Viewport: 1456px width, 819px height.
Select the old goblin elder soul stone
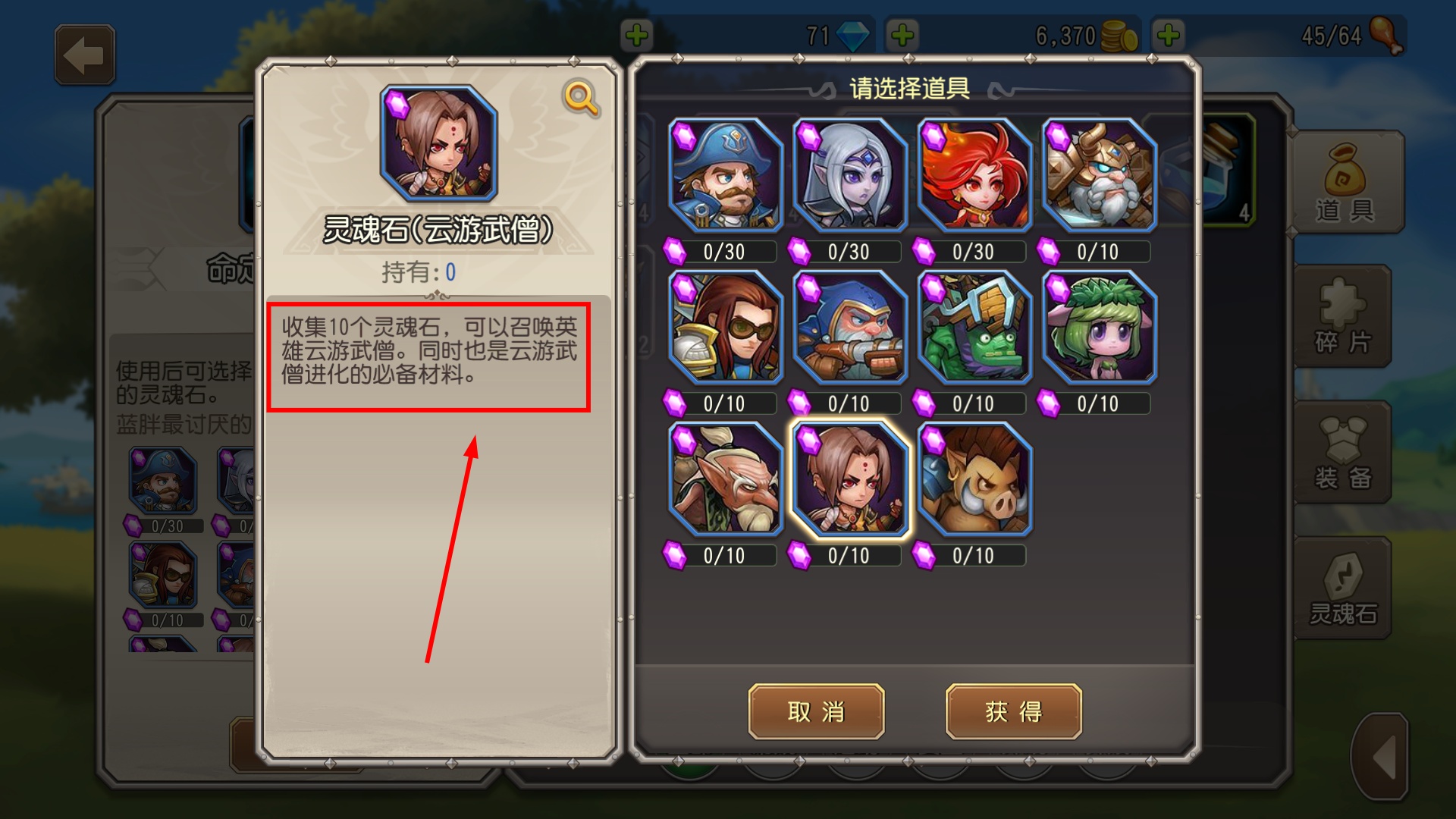(726, 479)
